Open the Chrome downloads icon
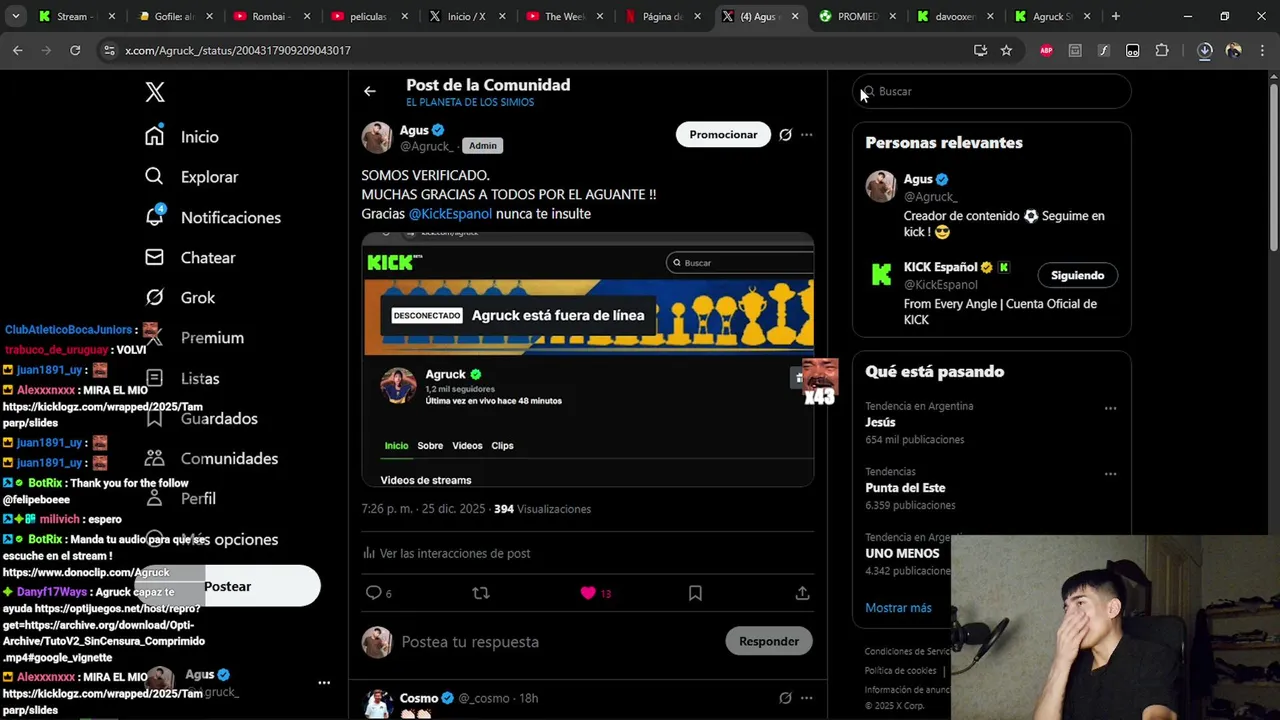This screenshot has width=1280, height=720. point(1204,50)
